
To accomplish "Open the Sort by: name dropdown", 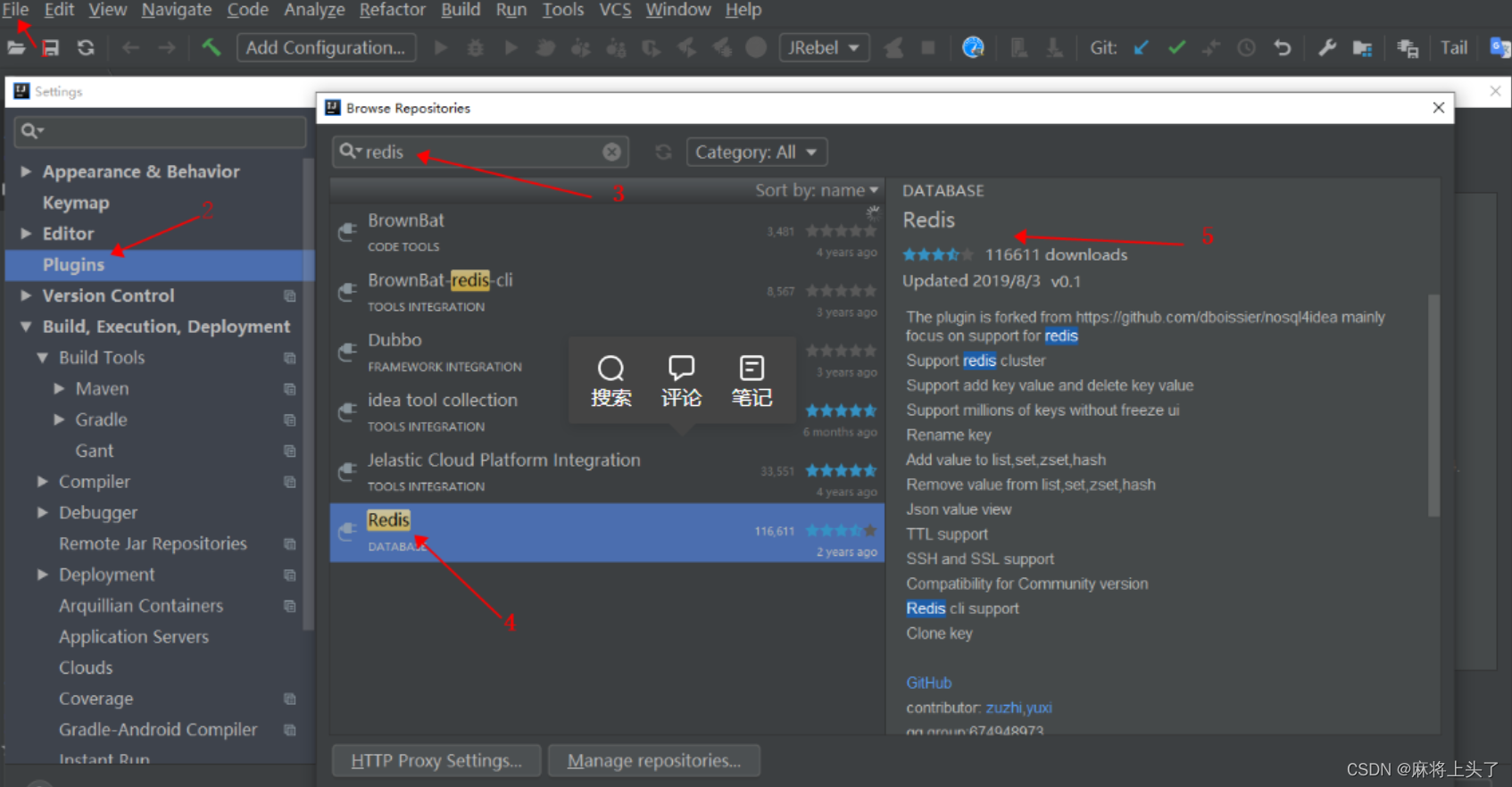I will (817, 190).
